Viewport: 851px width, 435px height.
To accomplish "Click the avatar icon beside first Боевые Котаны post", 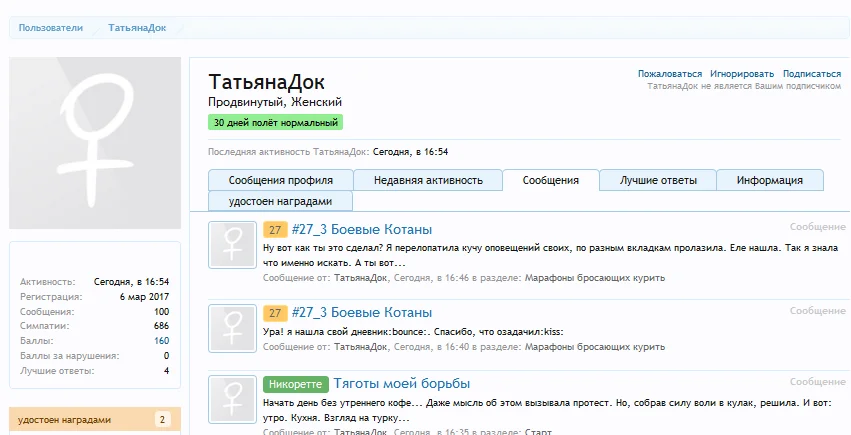I will click(233, 244).
